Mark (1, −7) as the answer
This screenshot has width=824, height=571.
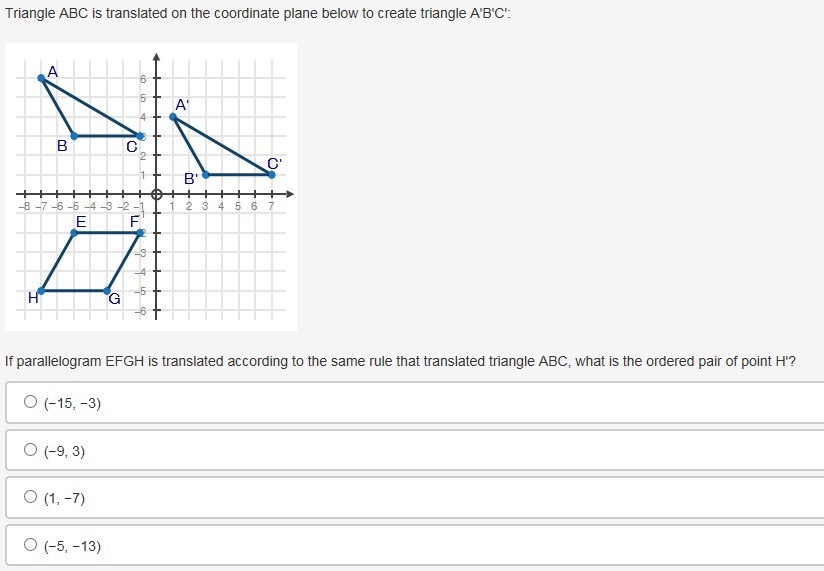tap(30, 497)
